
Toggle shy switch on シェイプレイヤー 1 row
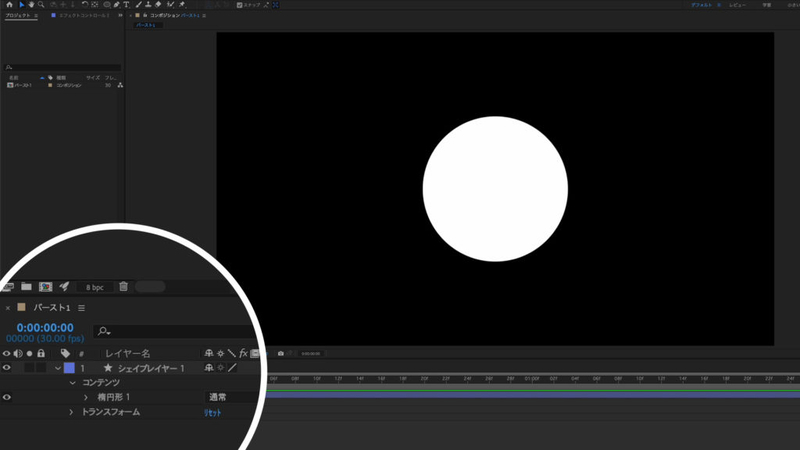209,368
